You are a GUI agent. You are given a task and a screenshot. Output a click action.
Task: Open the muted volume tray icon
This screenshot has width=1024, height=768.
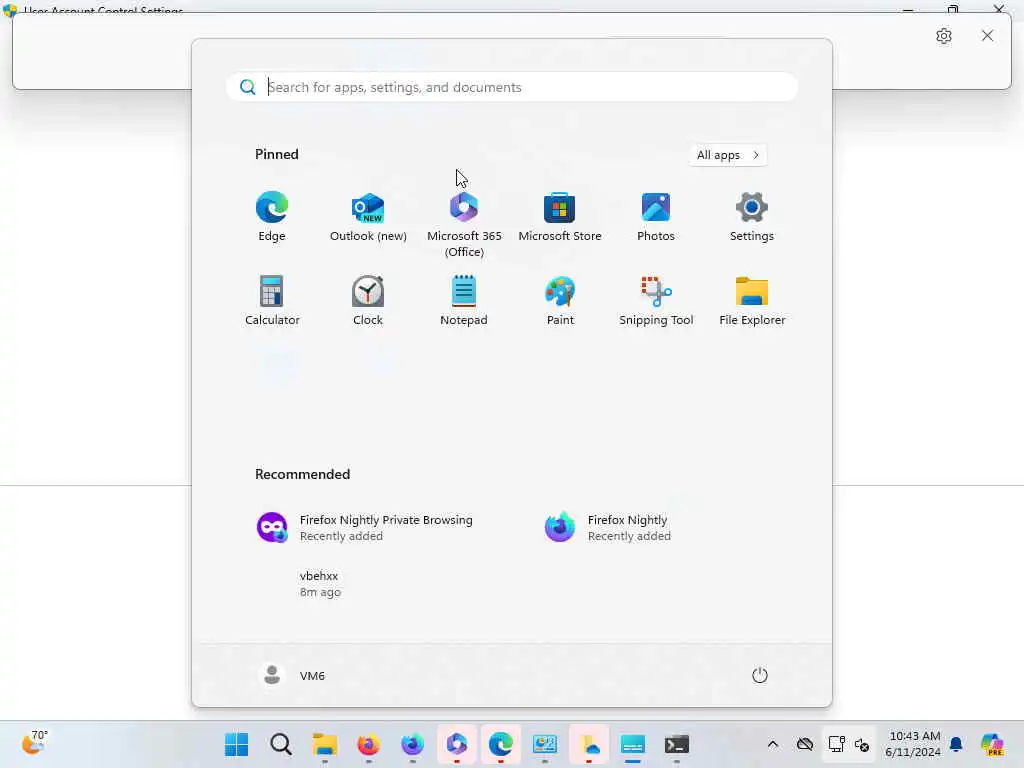pos(861,744)
